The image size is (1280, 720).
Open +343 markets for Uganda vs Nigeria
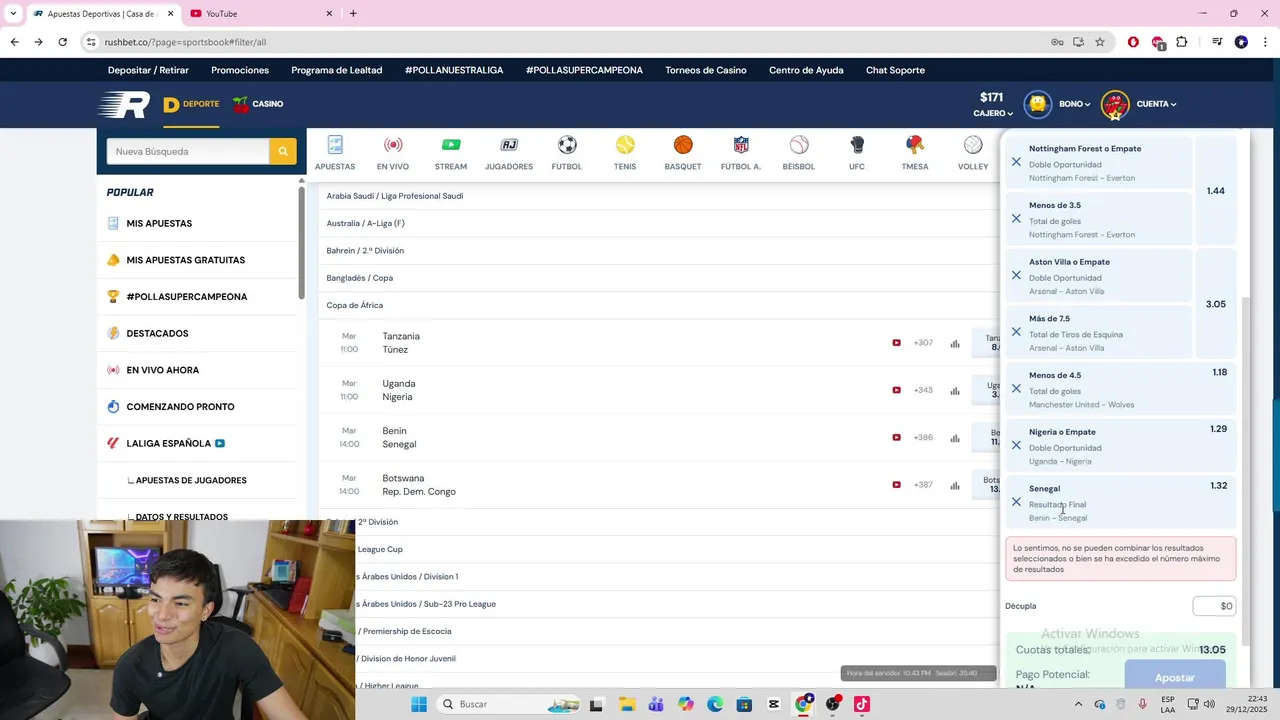923,390
